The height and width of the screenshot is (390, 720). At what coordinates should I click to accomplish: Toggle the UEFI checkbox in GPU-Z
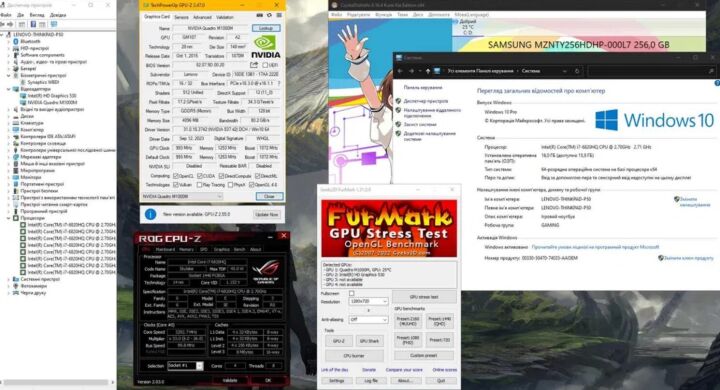click(265, 65)
